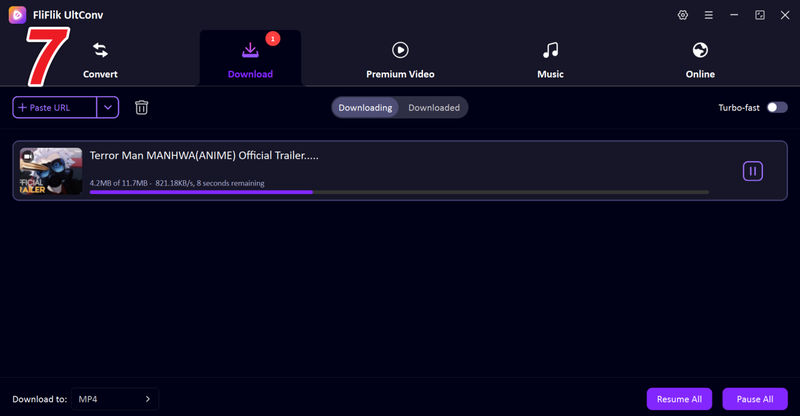The image size is (800, 416).
Task: Delete downloads with the trash icon
Action: (x=141, y=107)
